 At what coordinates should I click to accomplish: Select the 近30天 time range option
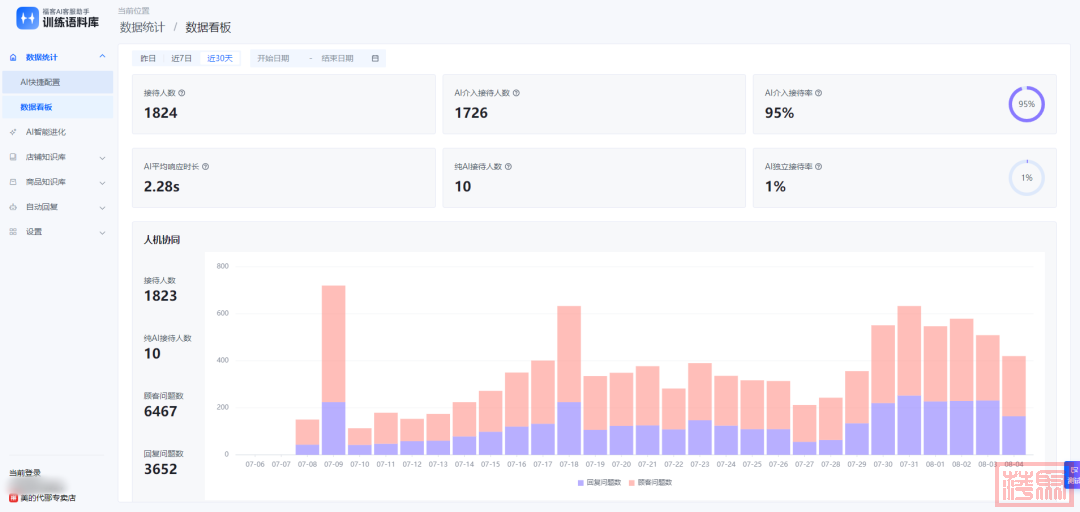pos(220,58)
